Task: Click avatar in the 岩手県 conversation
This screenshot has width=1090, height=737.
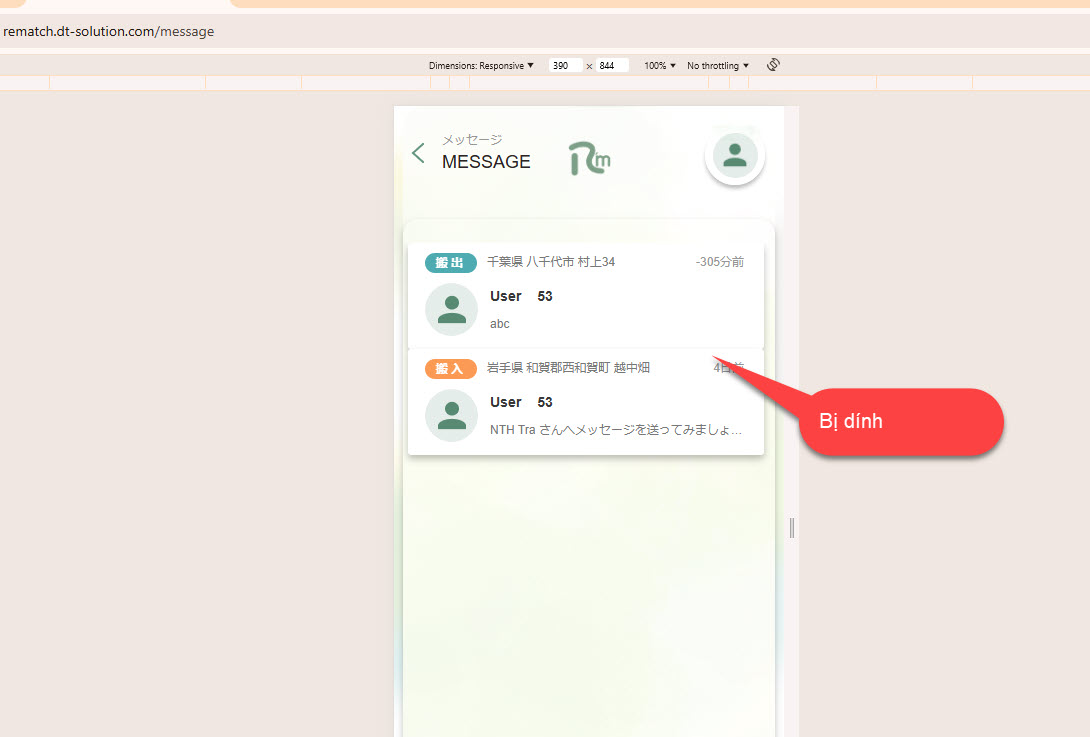Action: 451,415
